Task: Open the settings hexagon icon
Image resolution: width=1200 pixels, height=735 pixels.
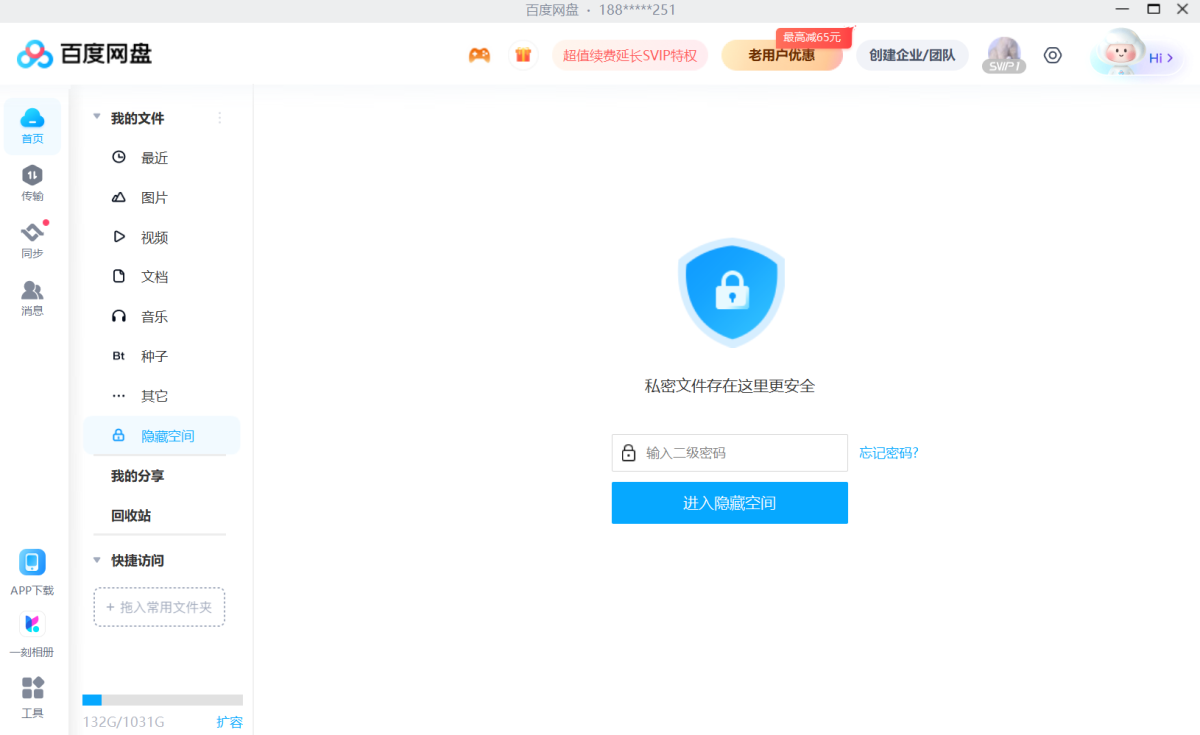Action: pos(1052,55)
